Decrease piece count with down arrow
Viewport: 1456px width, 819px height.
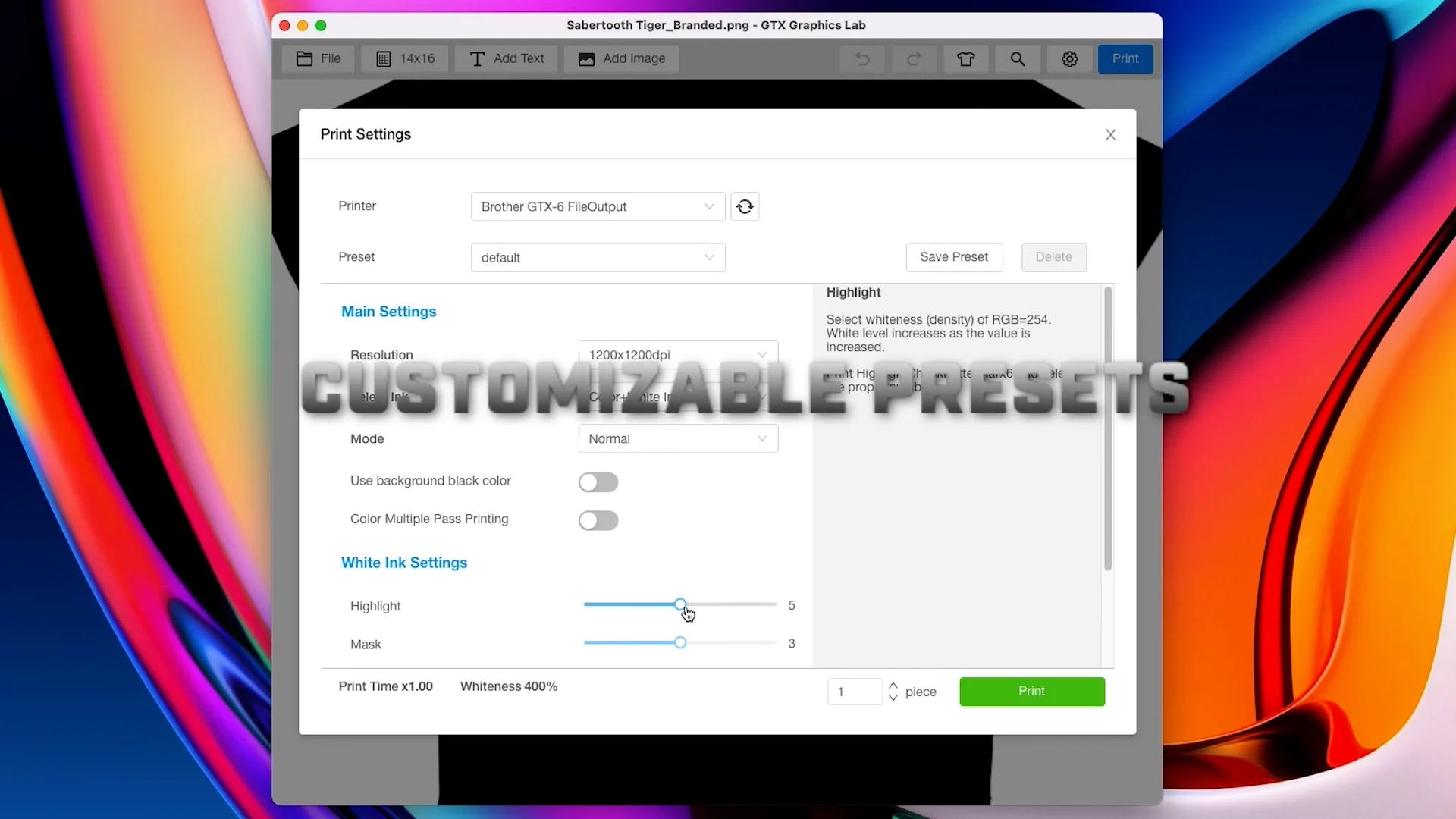pyautogui.click(x=893, y=698)
